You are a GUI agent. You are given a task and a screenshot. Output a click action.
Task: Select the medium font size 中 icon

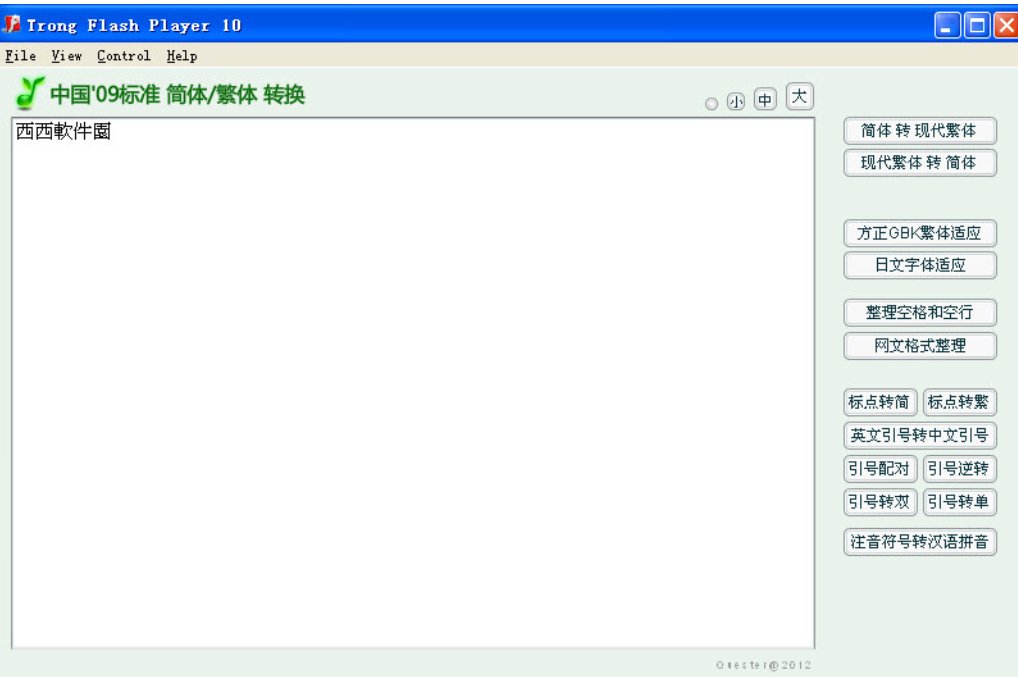(x=765, y=100)
